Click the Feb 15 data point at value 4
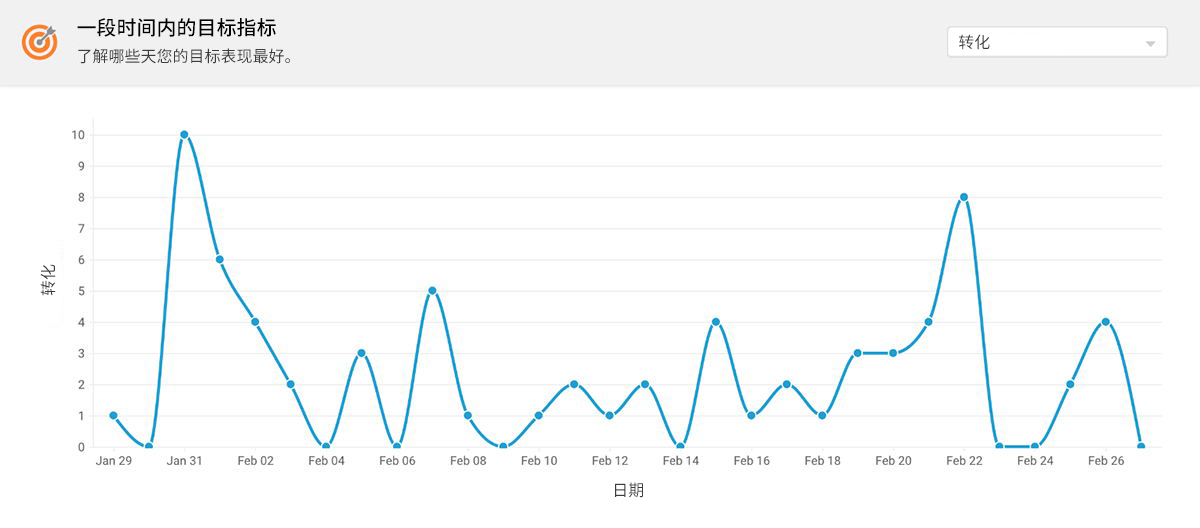 click(716, 322)
